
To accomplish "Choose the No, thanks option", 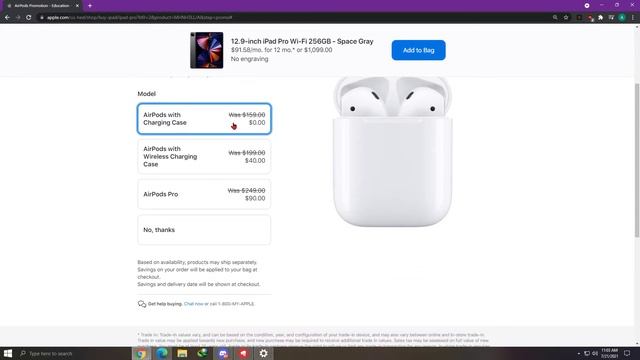I will click(x=204, y=230).
